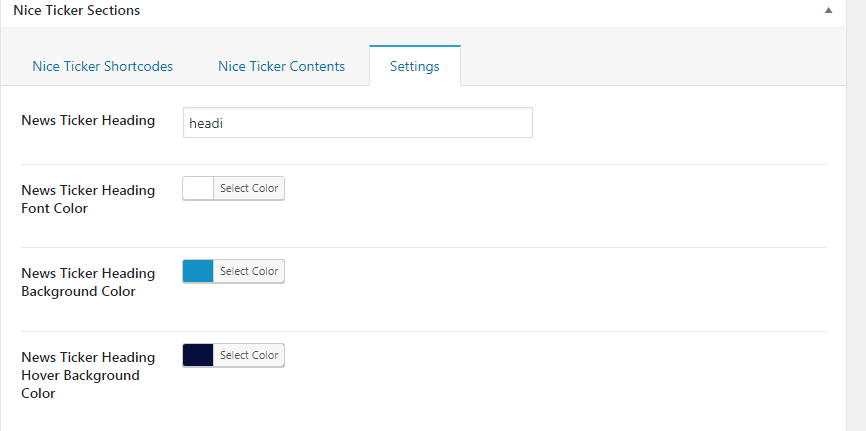The height and width of the screenshot is (431, 866).
Task: Click the blue Heading Background Color swatch
Action: (198, 272)
